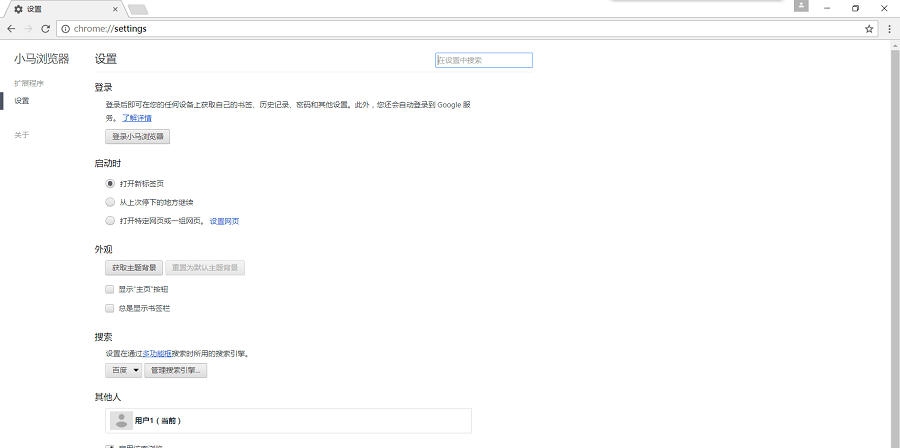Viewport: 900px width, 448px height.
Task: Select 设置 in the left sidebar
Action: click(x=22, y=100)
